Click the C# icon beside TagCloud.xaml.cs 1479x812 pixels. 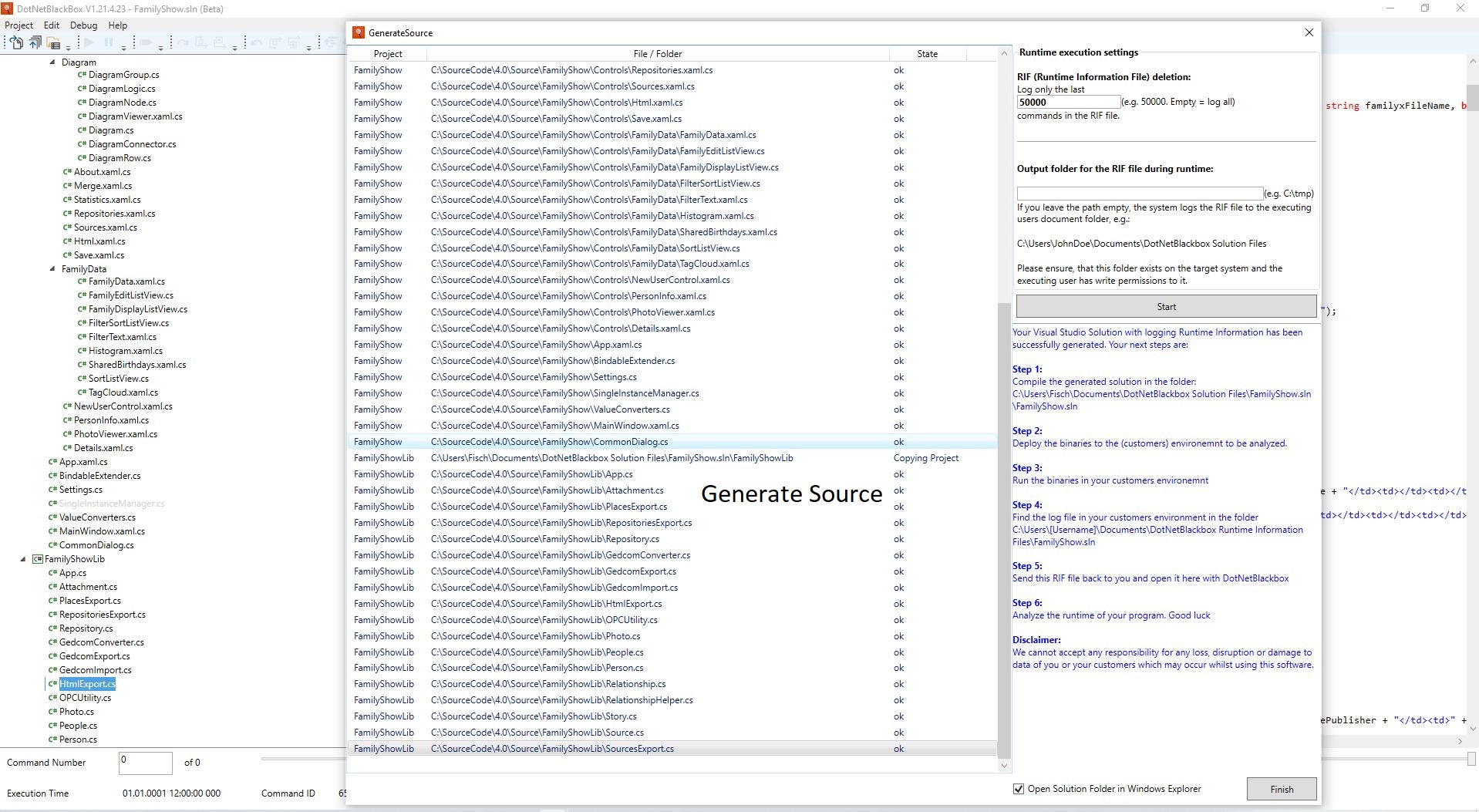click(x=82, y=393)
